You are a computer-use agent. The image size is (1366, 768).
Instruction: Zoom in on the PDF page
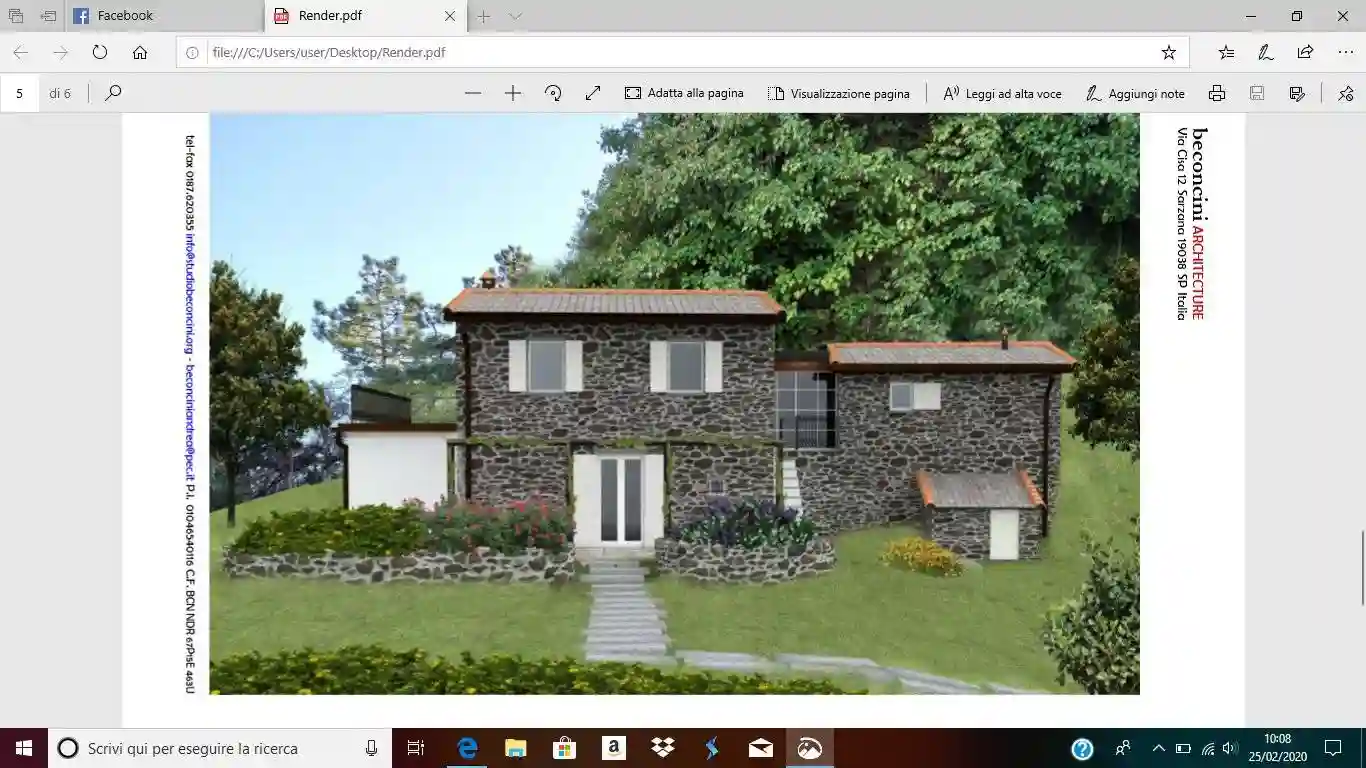[x=513, y=93]
